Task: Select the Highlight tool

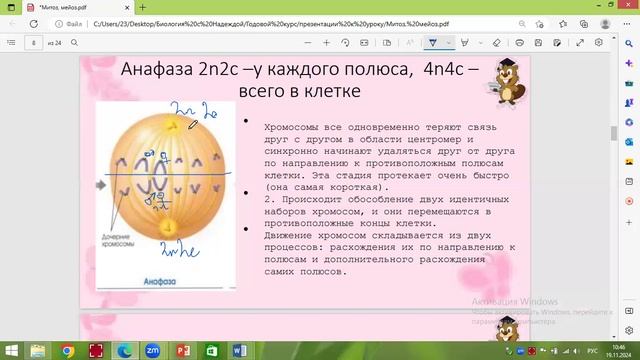Action: tap(465, 42)
